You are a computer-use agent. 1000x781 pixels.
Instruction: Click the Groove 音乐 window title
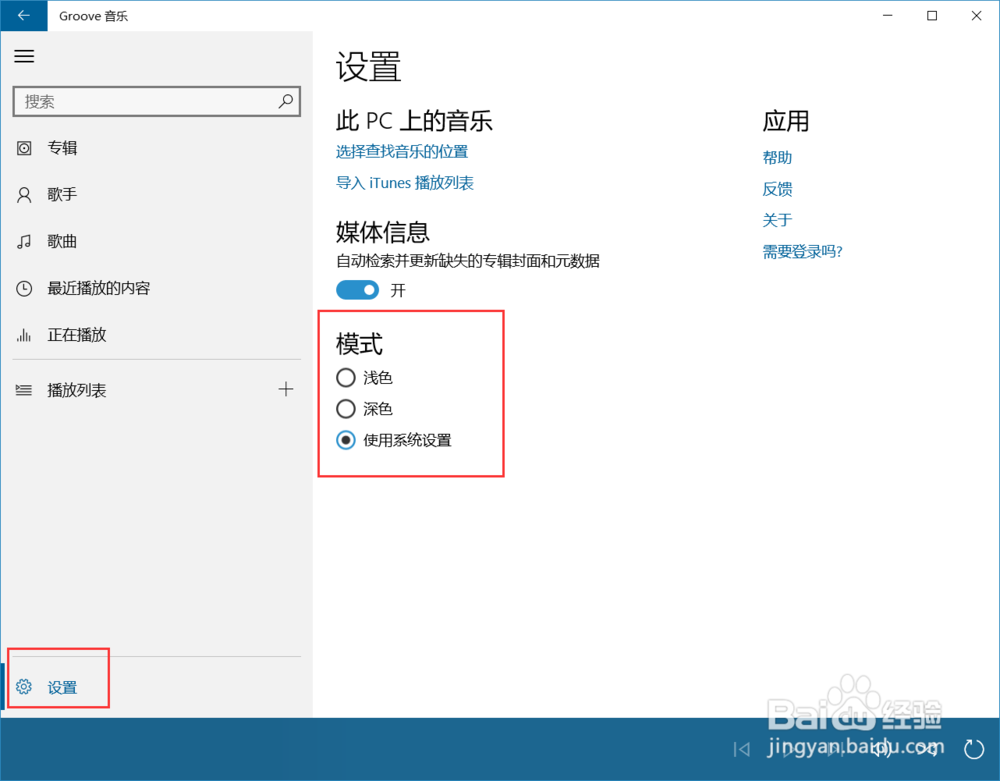pos(93,16)
